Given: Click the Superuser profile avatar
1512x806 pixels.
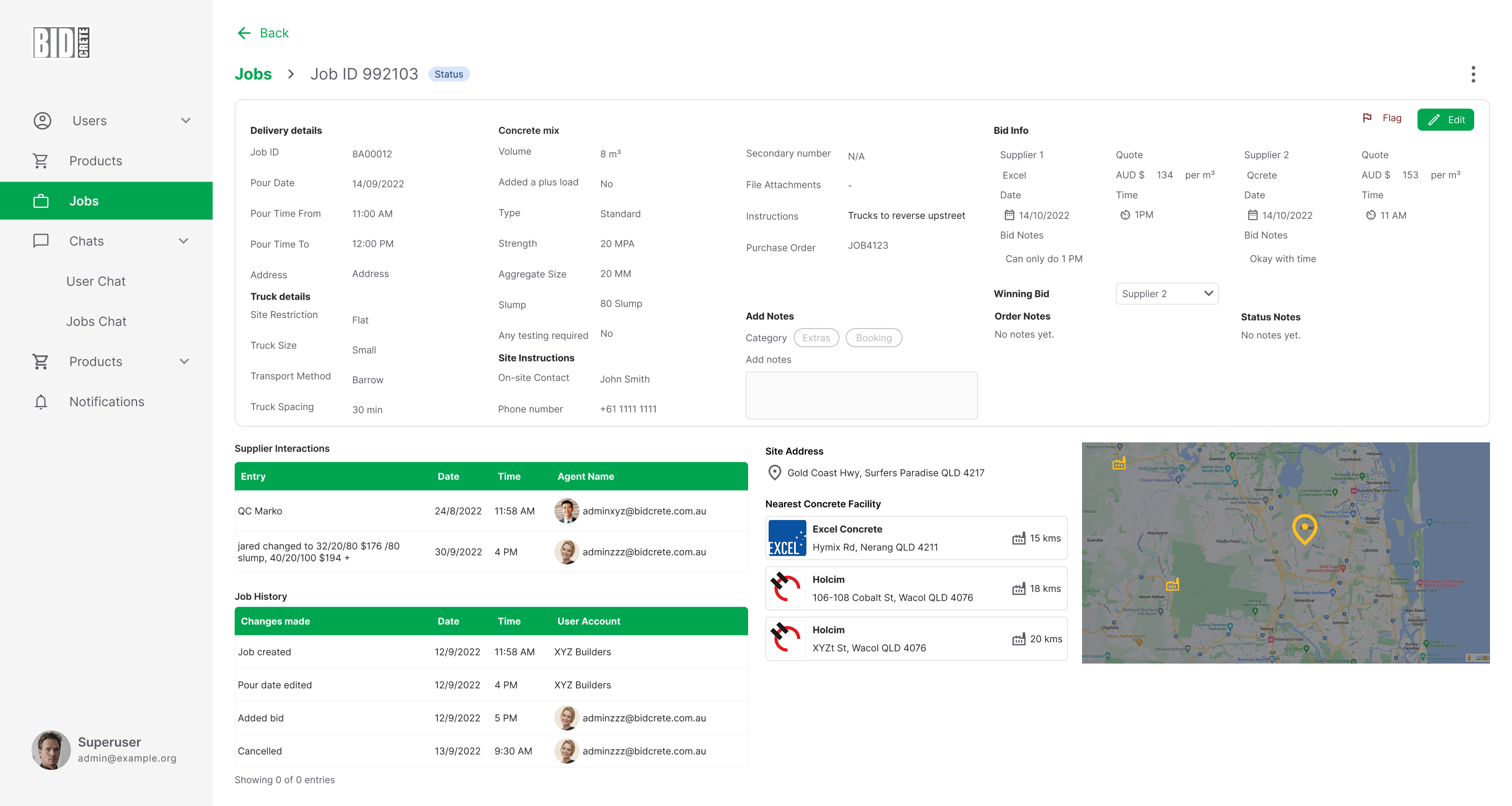Looking at the screenshot, I should pos(51,750).
